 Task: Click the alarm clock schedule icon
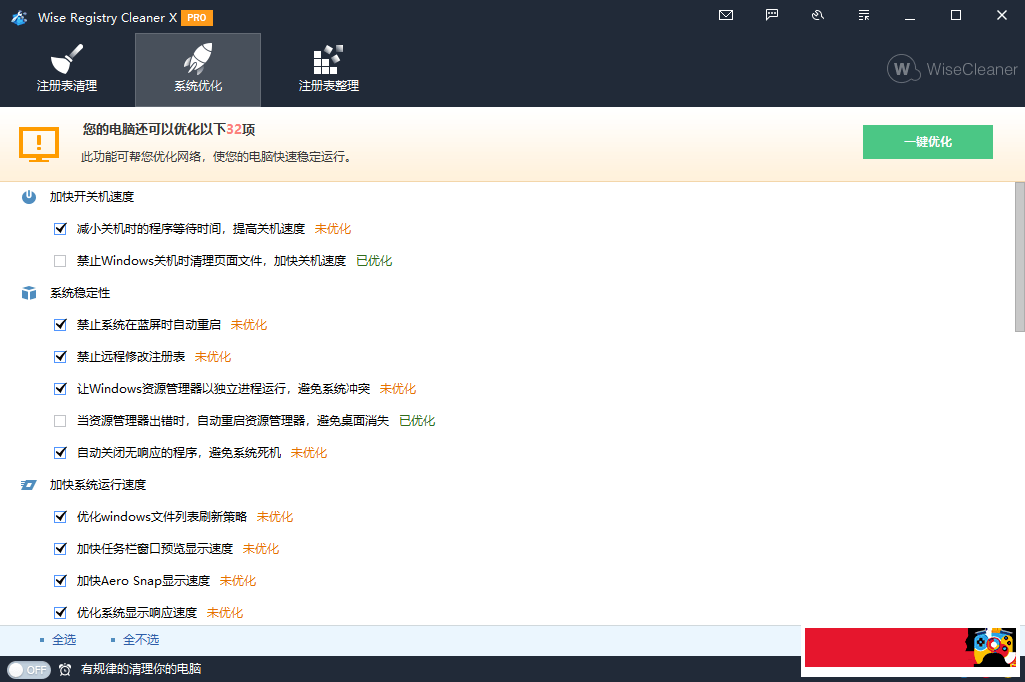click(x=65, y=669)
